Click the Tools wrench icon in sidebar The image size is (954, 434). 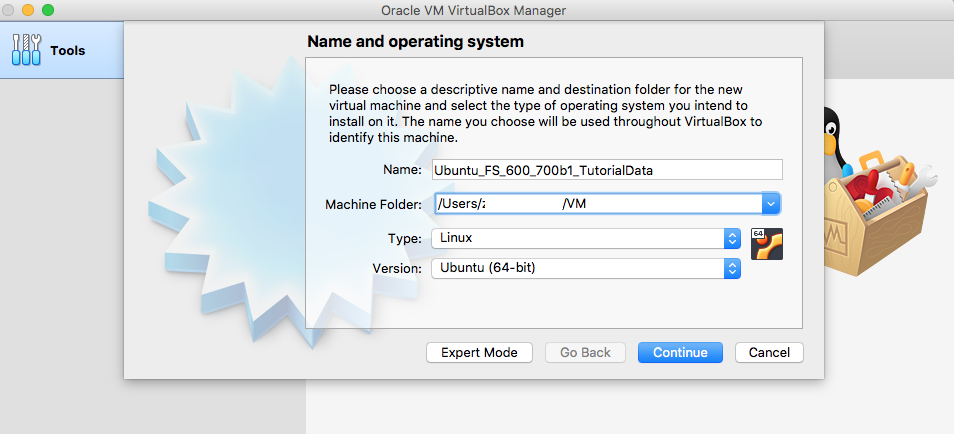click(x=26, y=50)
